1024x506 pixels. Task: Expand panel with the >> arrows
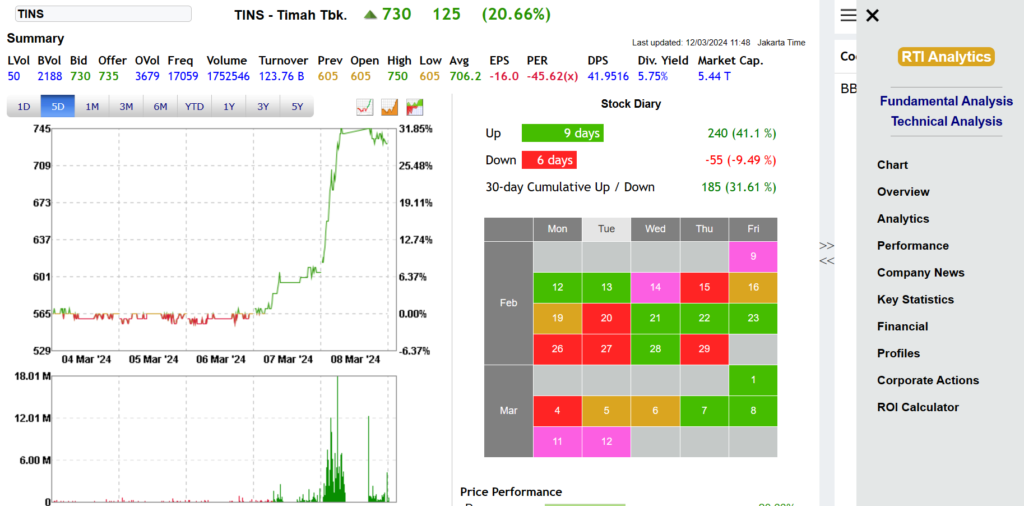tap(827, 245)
